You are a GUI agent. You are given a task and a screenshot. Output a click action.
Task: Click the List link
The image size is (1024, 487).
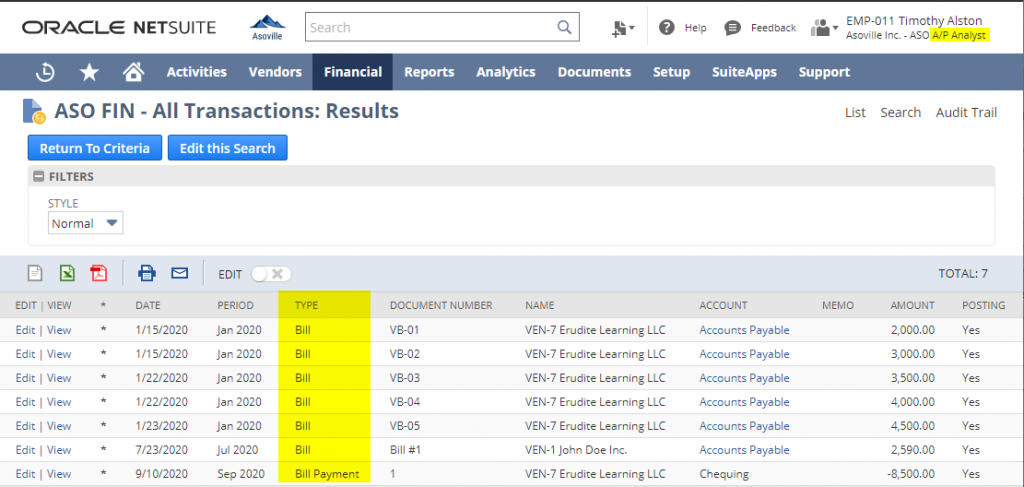[x=856, y=112]
